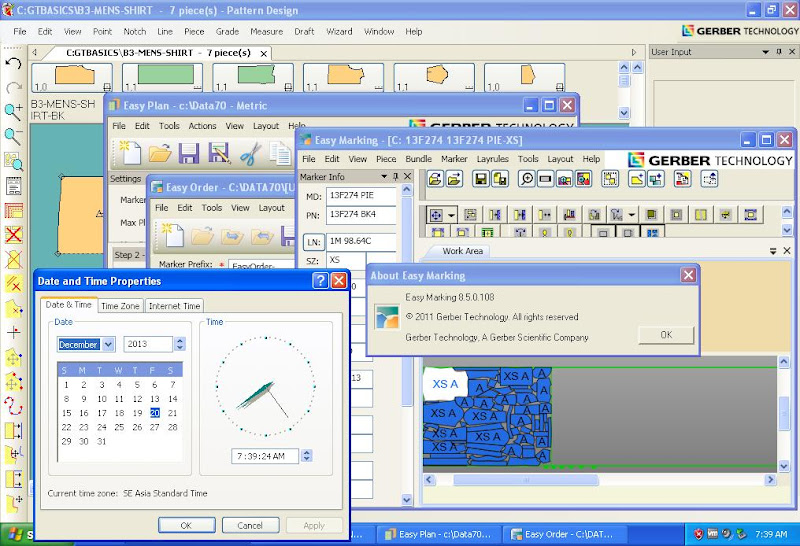Click the Undo arrow in left toolbar
The height and width of the screenshot is (546, 800).
13,63
